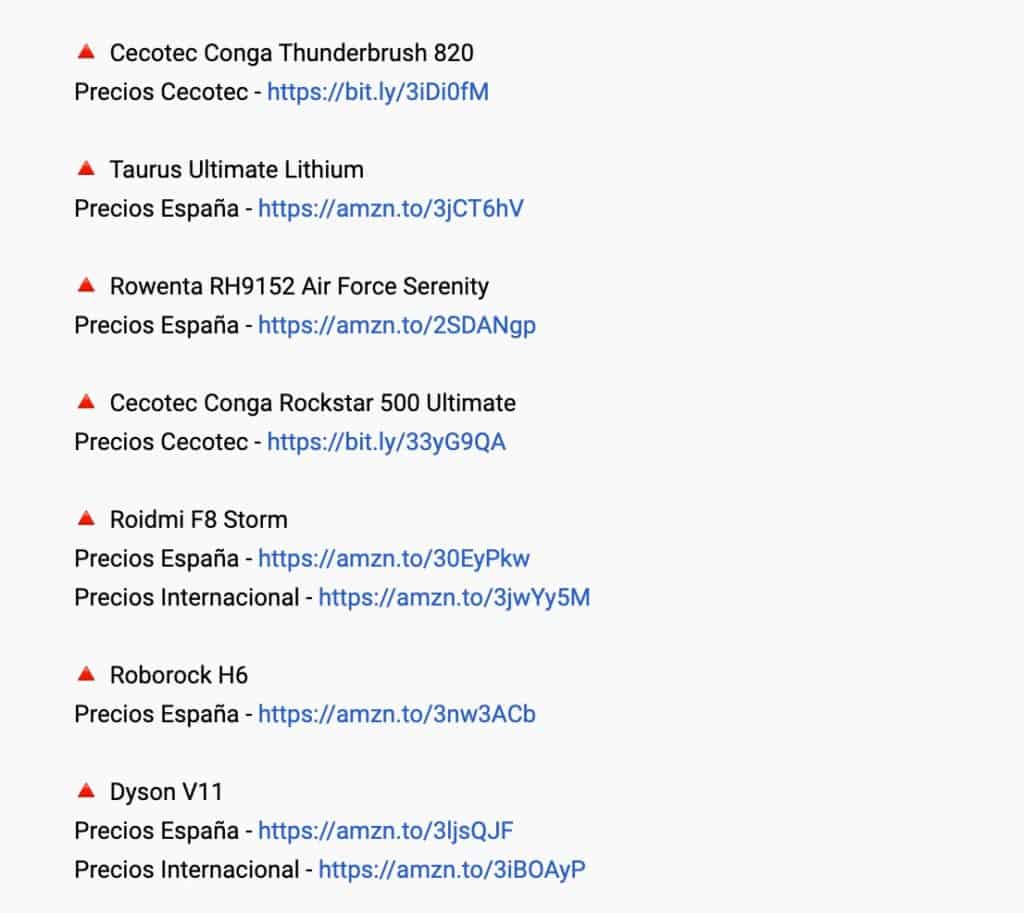Viewport: 1024px width, 913px height.
Task: Open Dyson V11 Precios España link
Action: point(385,831)
